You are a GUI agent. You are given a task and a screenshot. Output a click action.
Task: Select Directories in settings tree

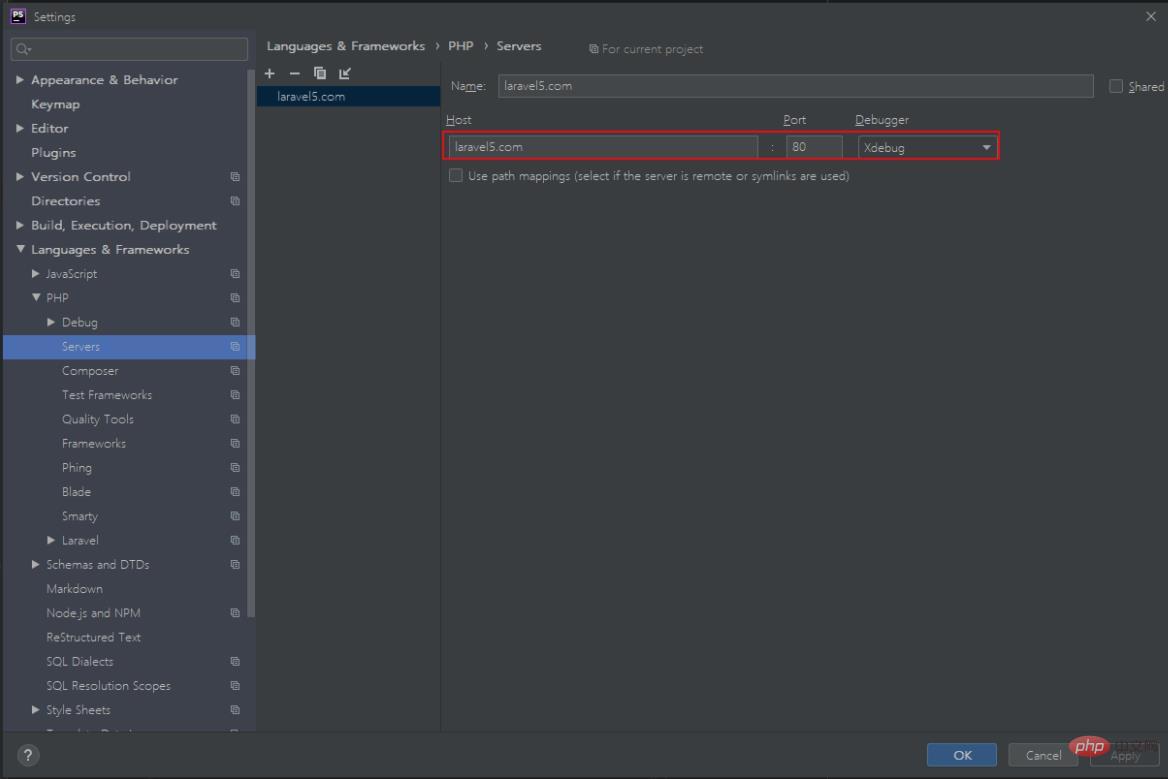66,201
